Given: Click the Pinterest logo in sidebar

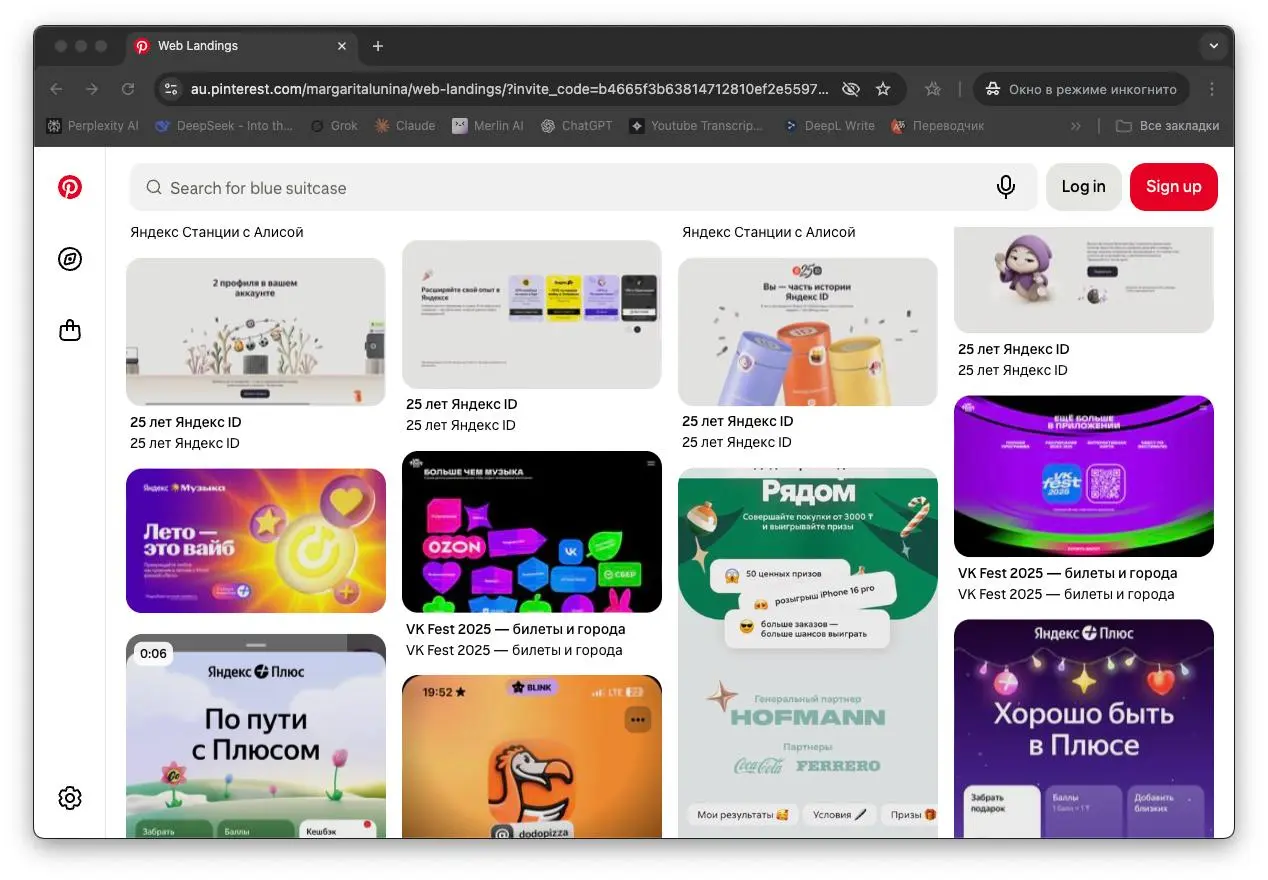Looking at the screenshot, I should [x=70, y=188].
